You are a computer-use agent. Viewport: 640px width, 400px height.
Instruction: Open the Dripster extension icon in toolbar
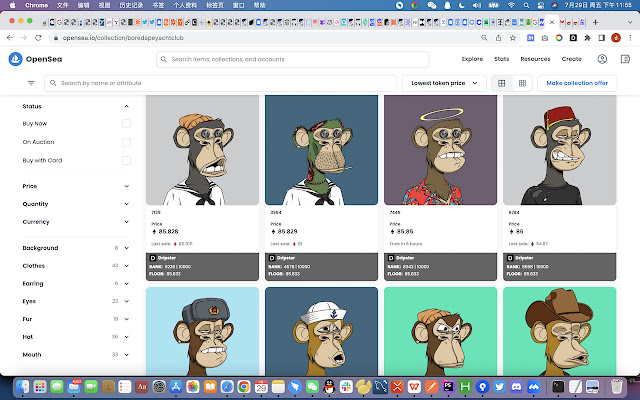[573, 38]
